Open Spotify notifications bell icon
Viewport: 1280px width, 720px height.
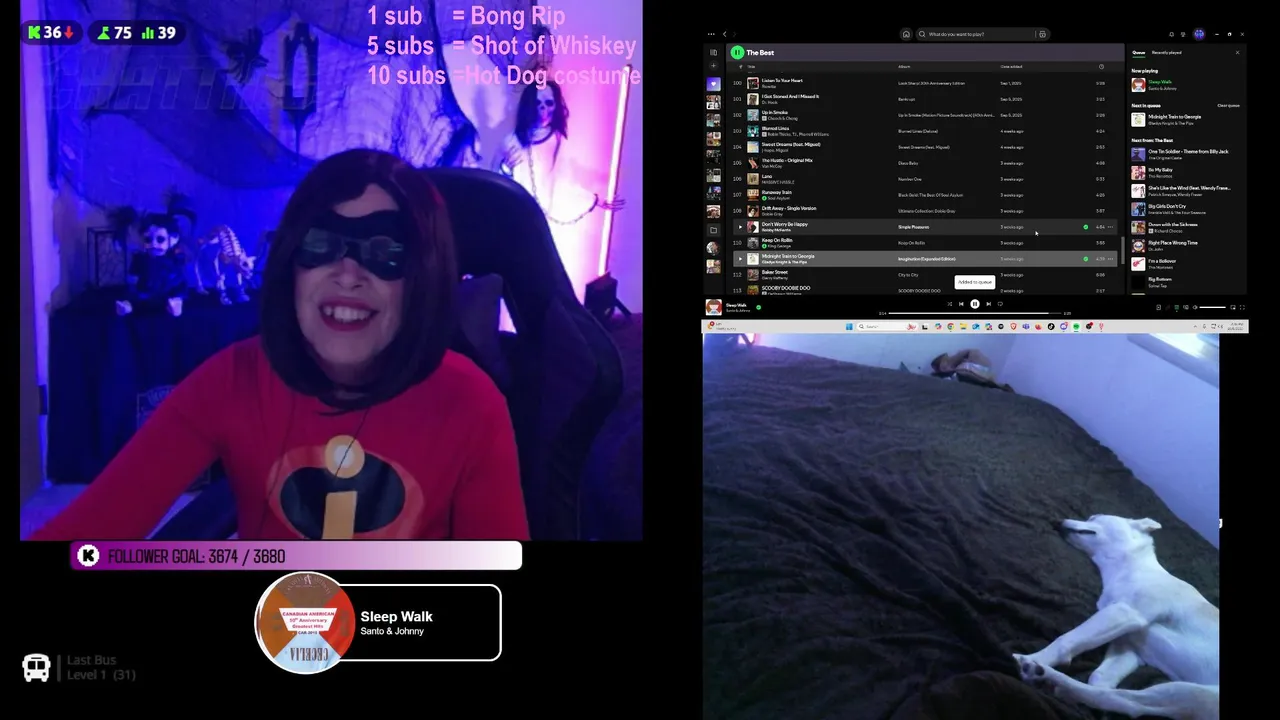pos(1171,34)
